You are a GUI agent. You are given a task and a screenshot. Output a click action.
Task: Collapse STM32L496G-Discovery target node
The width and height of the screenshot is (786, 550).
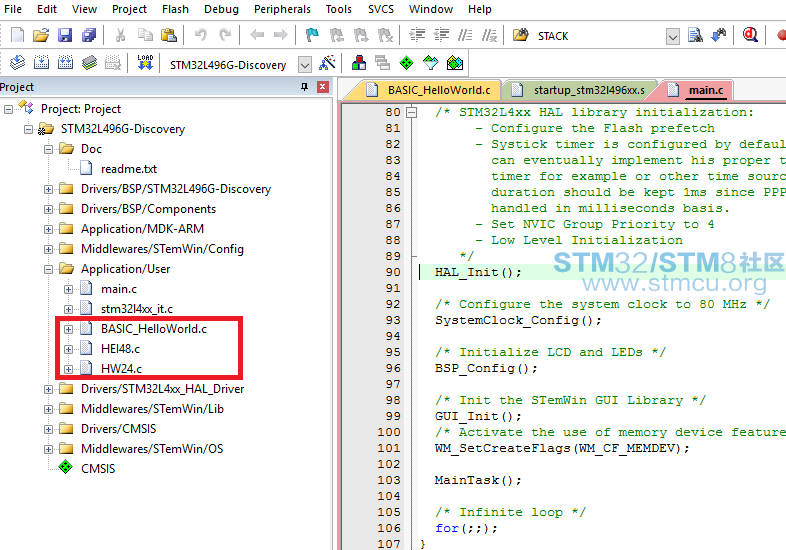pos(29,129)
